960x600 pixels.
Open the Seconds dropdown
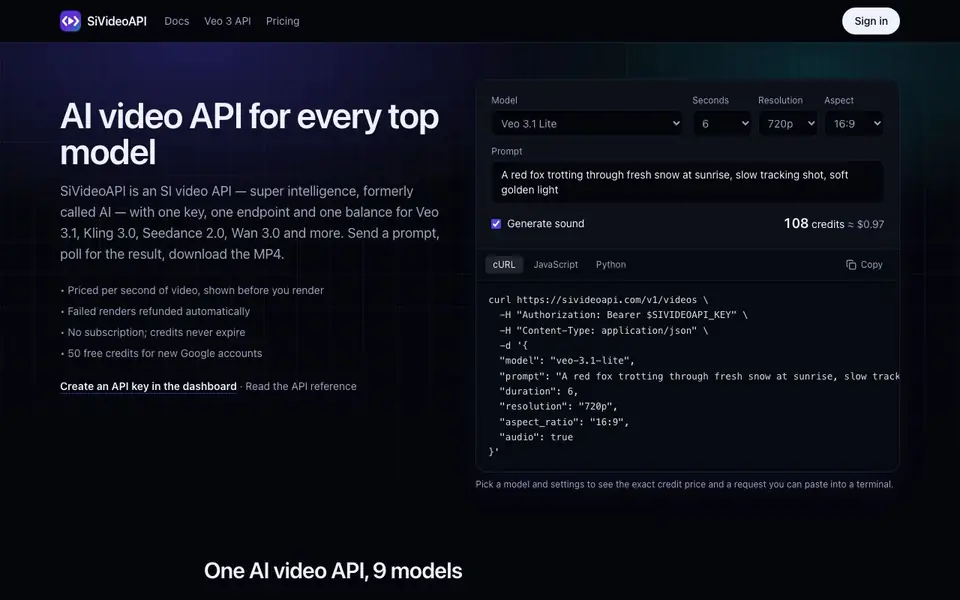[x=722, y=124]
